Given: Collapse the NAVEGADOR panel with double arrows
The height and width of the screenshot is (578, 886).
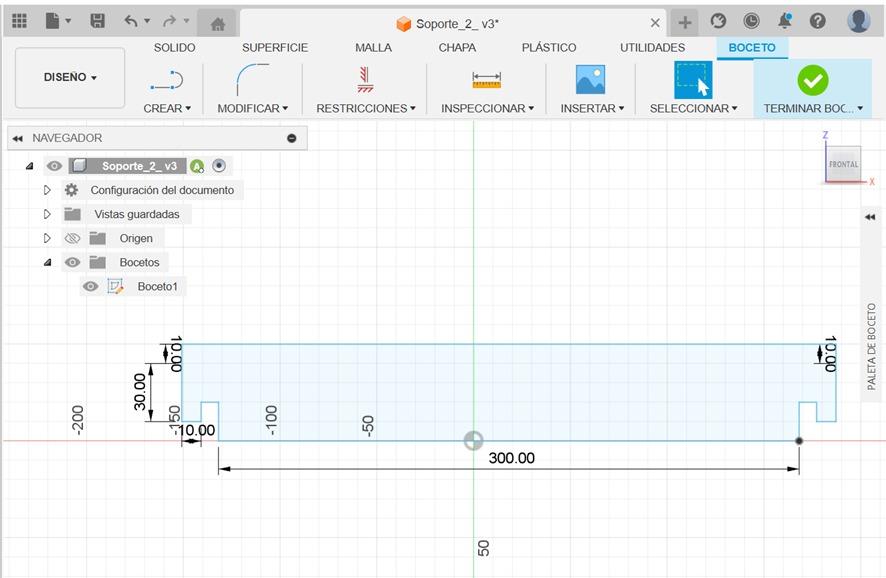Looking at the screenshot, I should coord(18,138).
